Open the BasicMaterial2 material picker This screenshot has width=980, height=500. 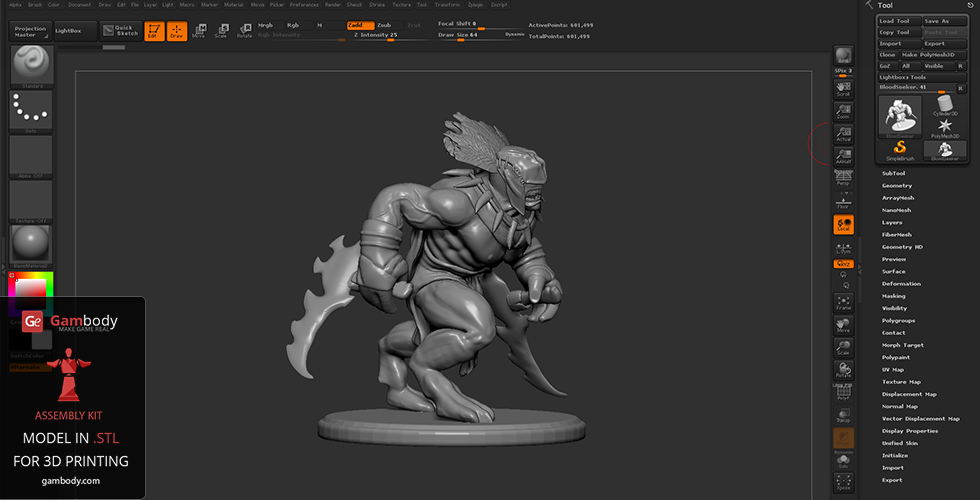(32, 246)
